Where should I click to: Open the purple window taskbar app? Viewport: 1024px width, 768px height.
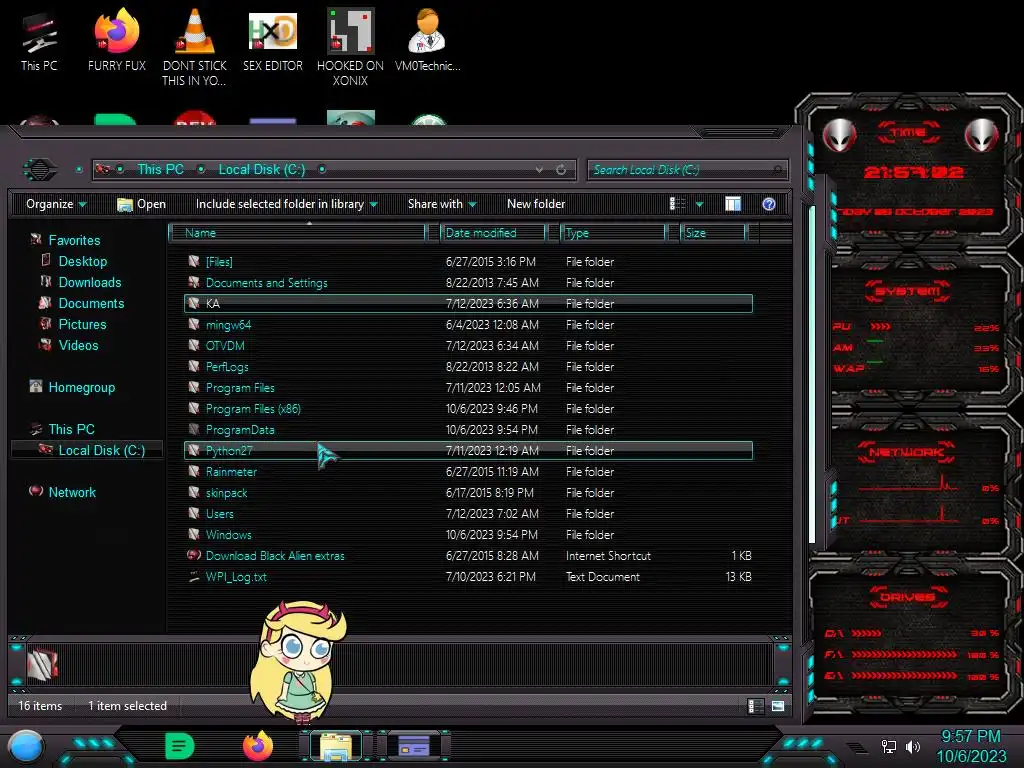coord(414,746)
